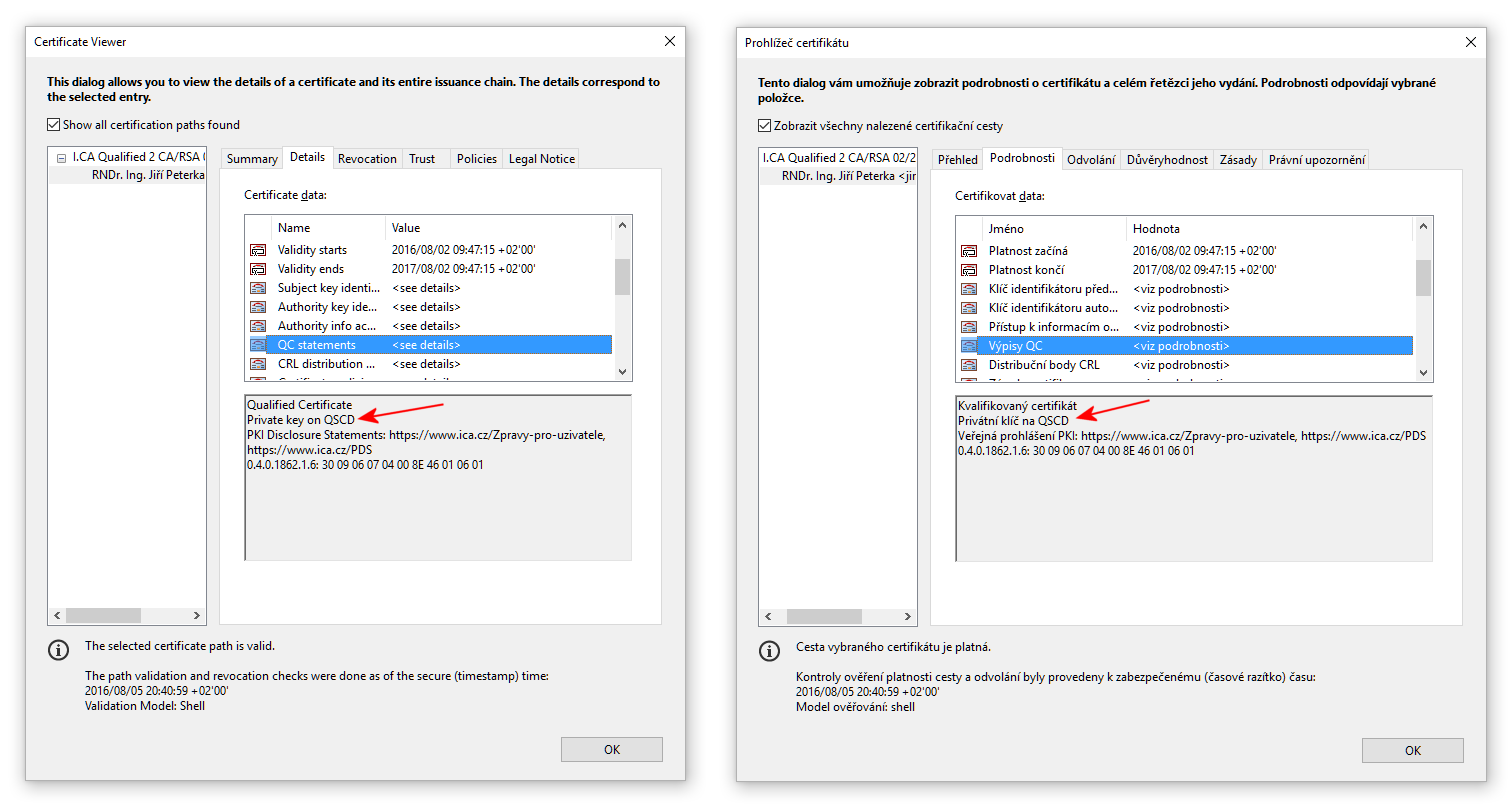
Task: Click the up arrow of Prohlížeč certifikátu data list scrollbar
Action: [x=1423, y=227]
